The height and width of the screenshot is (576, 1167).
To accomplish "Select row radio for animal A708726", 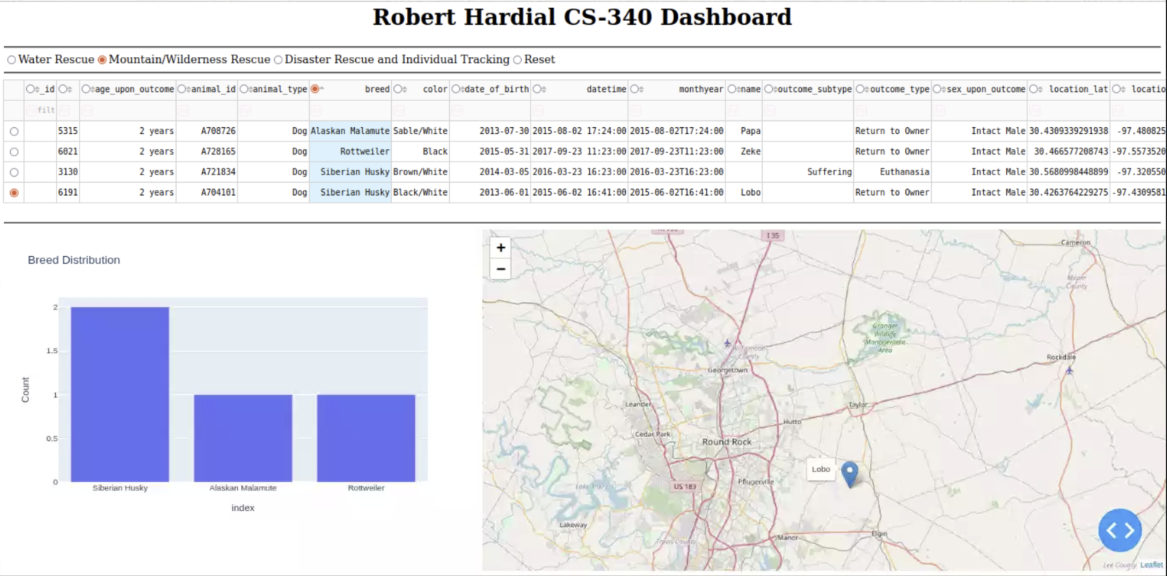I will pos(13,131).
